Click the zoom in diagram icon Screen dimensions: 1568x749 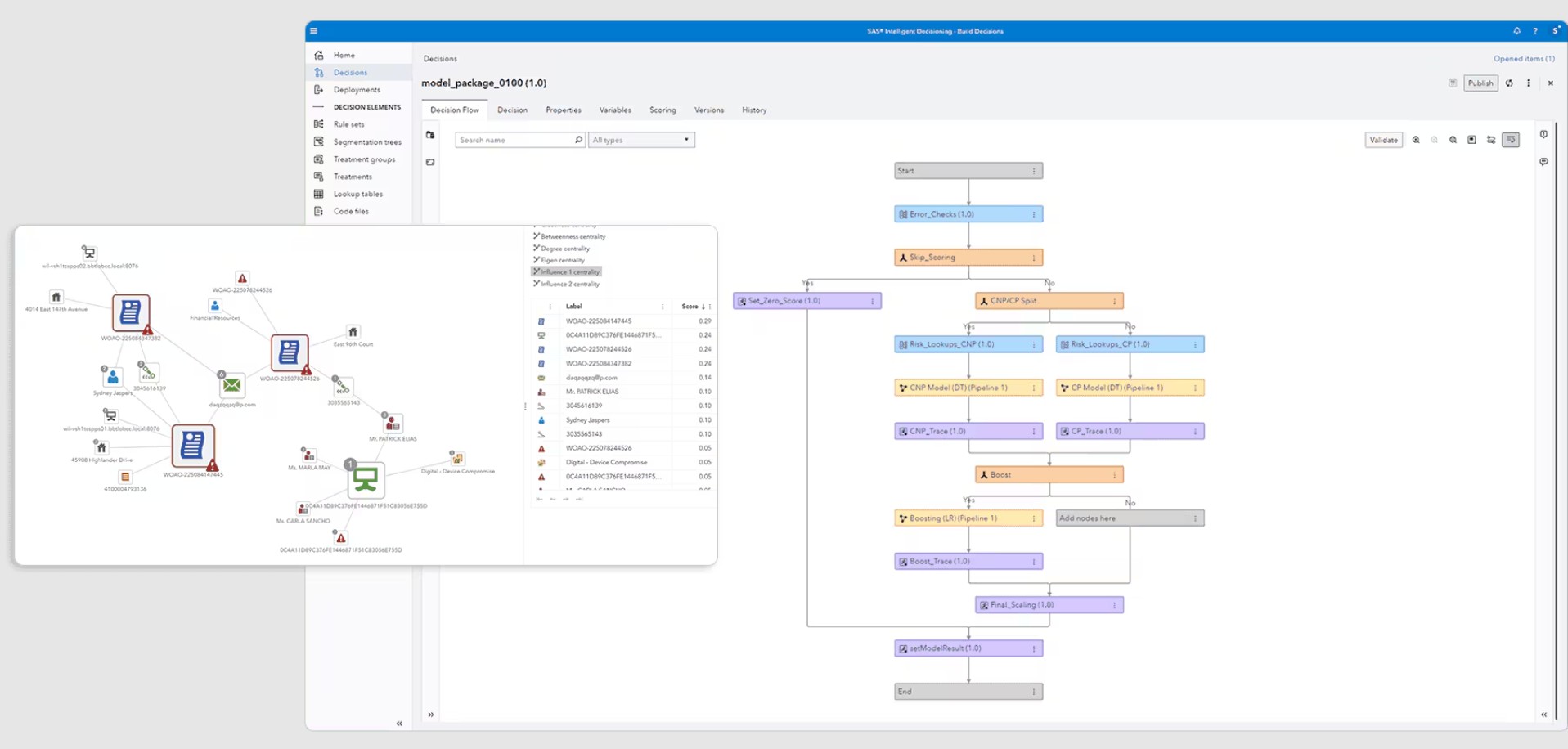pyautogui.click(x=1416, y=140)
